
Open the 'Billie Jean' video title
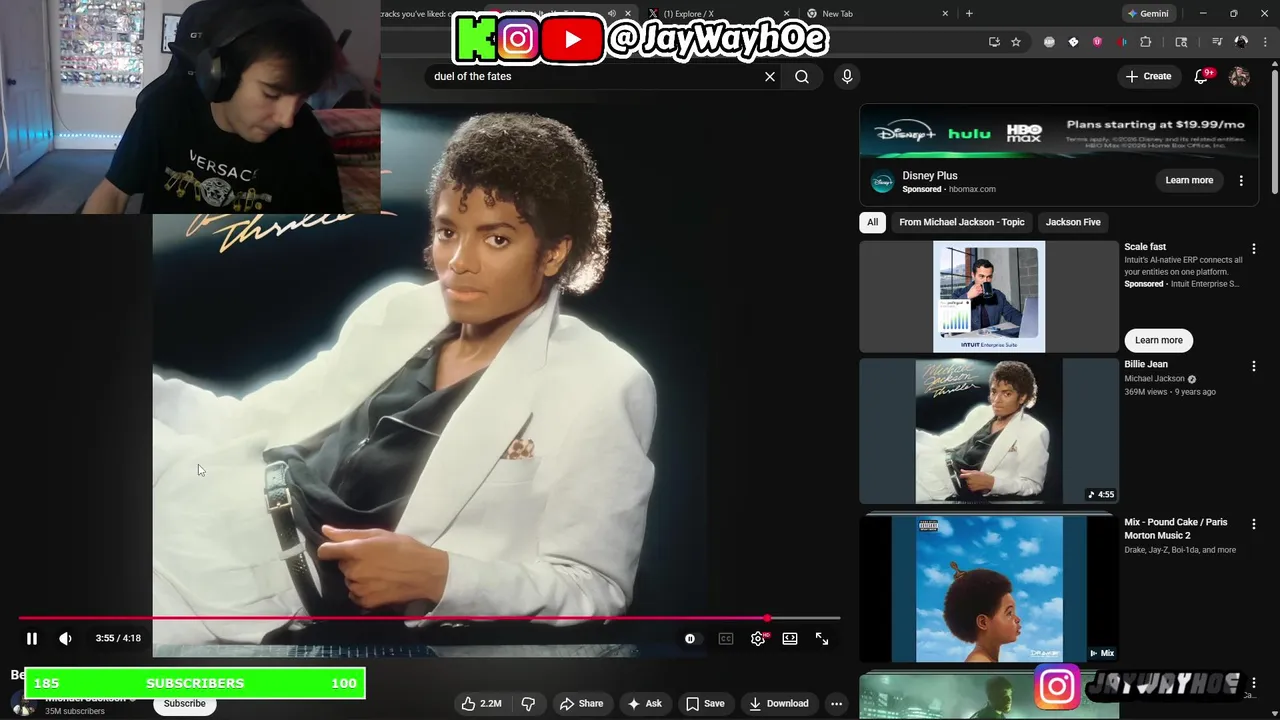click(x=1146, y=364)
